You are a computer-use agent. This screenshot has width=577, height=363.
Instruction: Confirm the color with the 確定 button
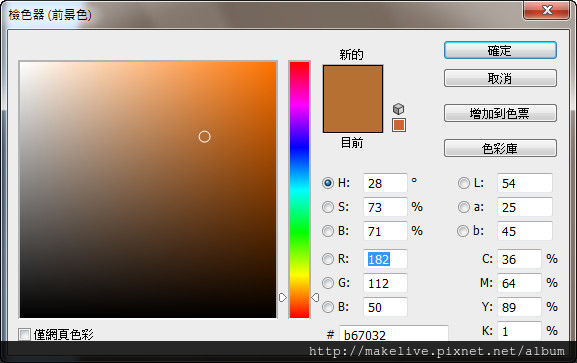(500, 50)
